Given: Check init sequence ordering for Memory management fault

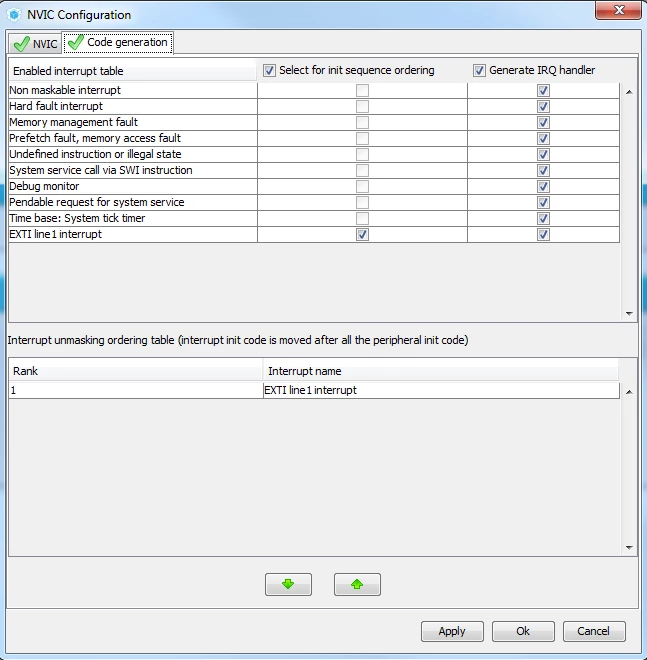Looking at the screenshot, I should tap(362, 122).
